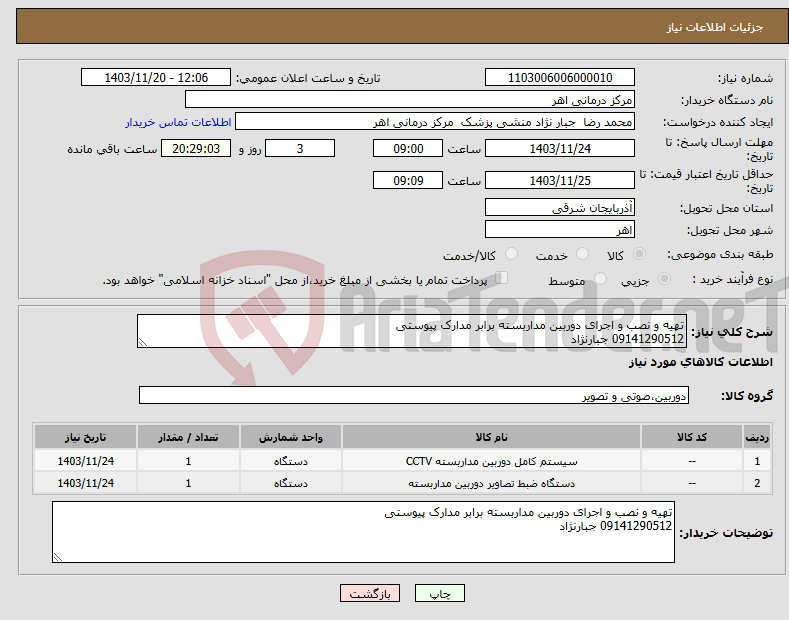Toggle the Islamic treasury payment checkbox
Viewport: 789px width, 620px height.
[x=501, y=278]
